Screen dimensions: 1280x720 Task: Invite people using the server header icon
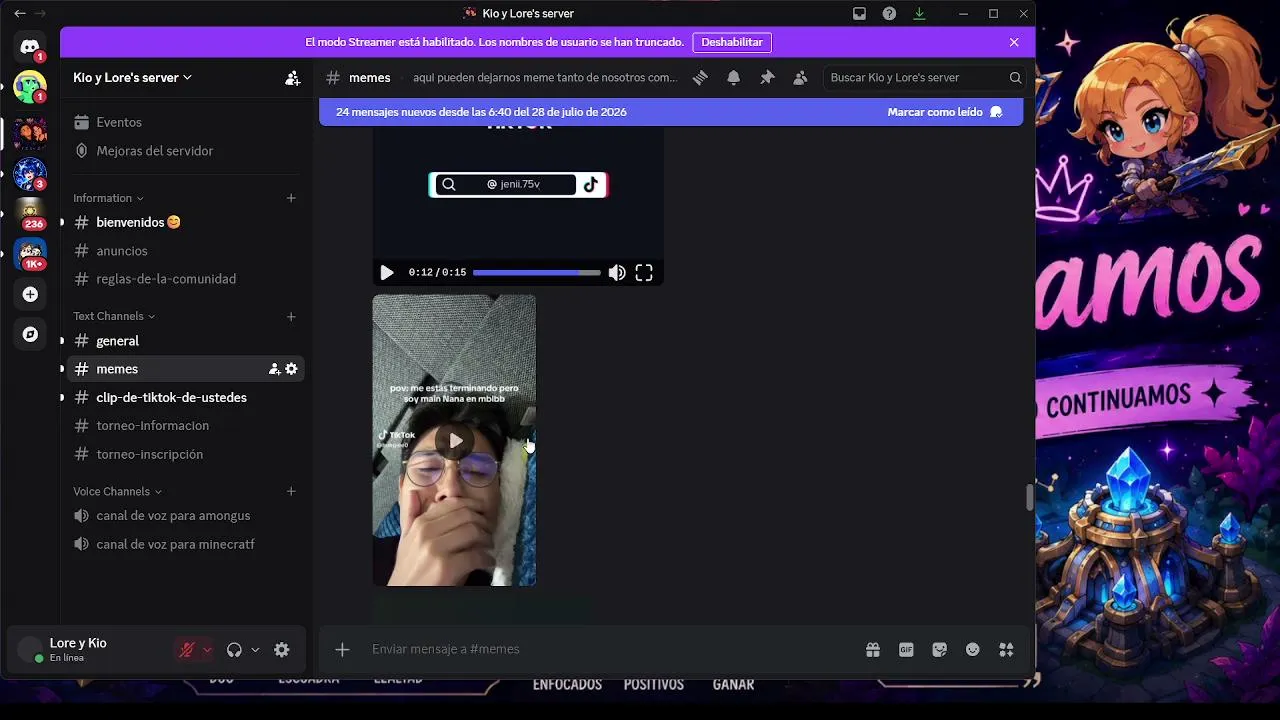tap(292, 78)
